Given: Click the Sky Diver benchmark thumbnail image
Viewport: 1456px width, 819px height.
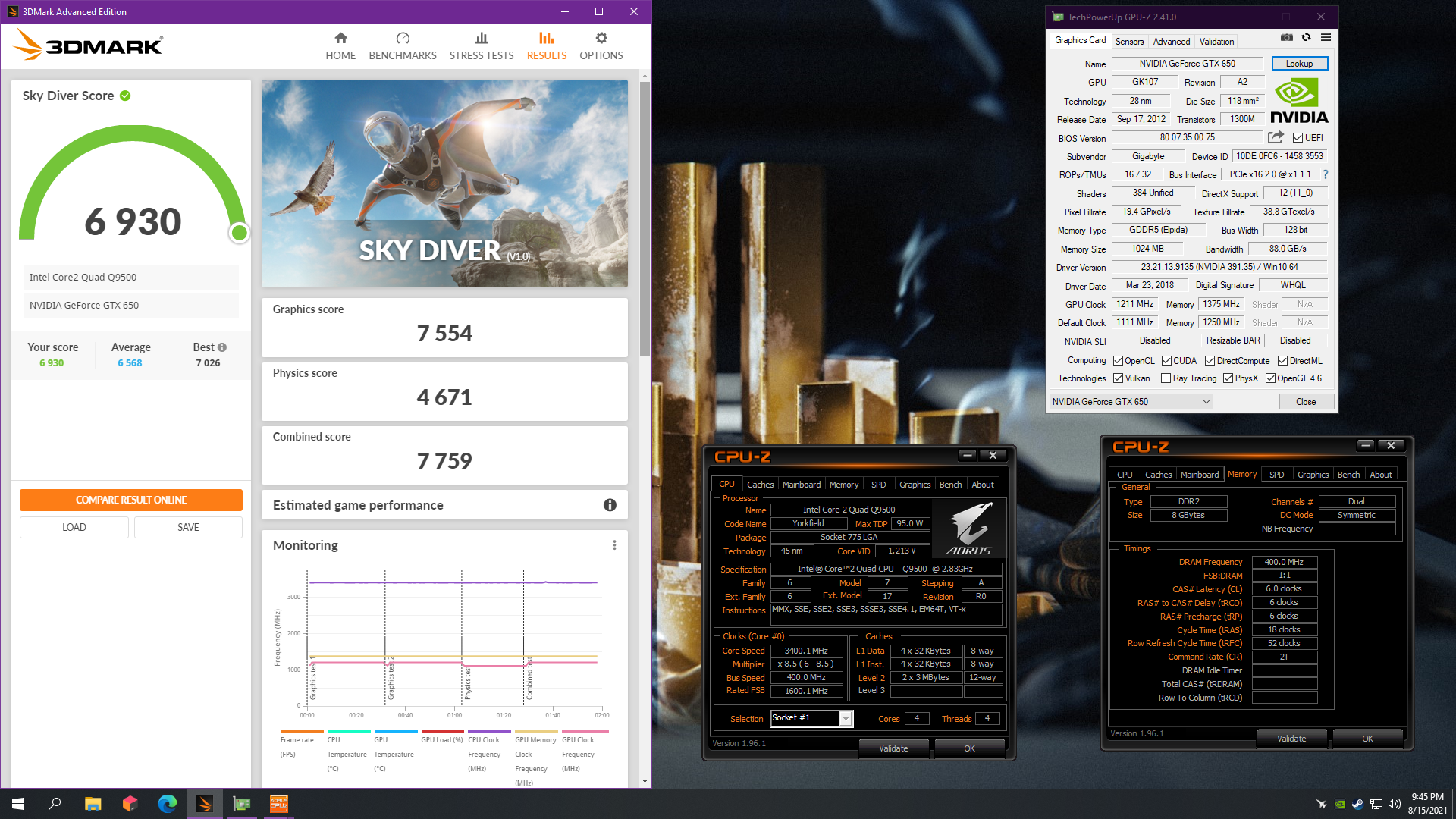Looking at the screenshot, I should 444,184.
